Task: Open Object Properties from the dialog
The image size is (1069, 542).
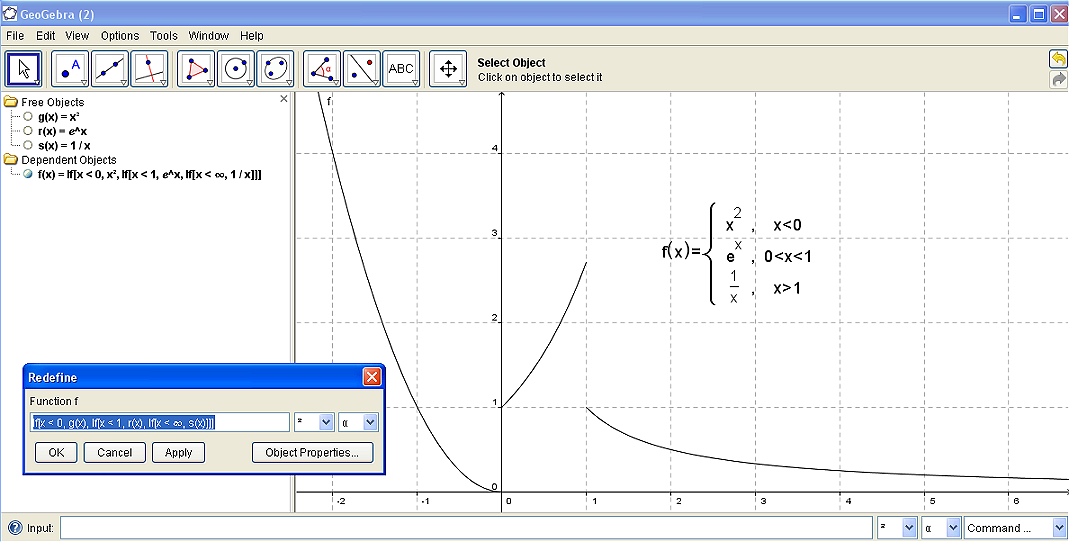Action: [312, 453]
